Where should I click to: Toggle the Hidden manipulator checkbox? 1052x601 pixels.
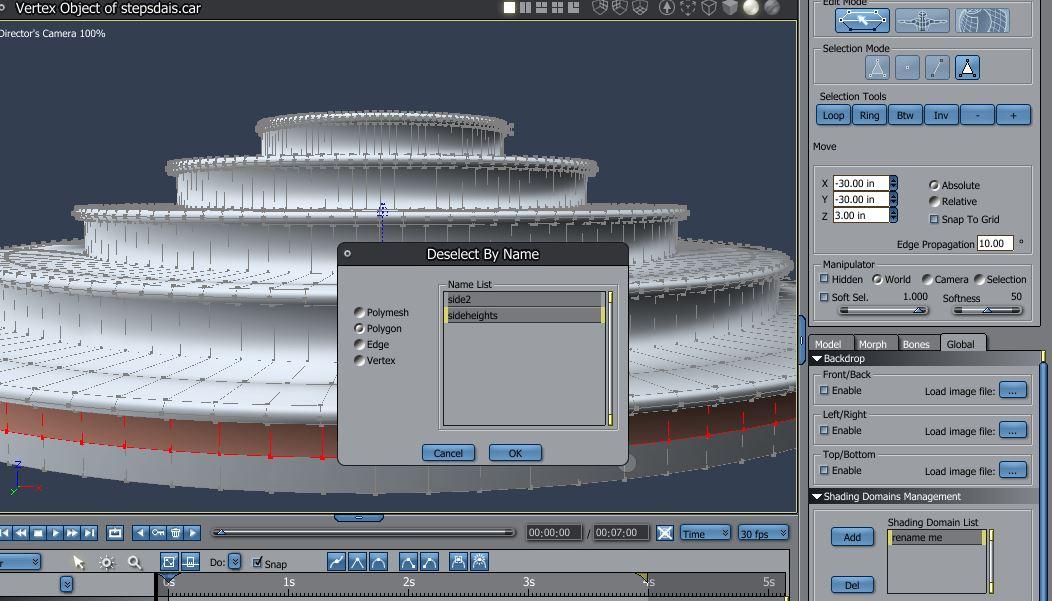tap(825, 278)
